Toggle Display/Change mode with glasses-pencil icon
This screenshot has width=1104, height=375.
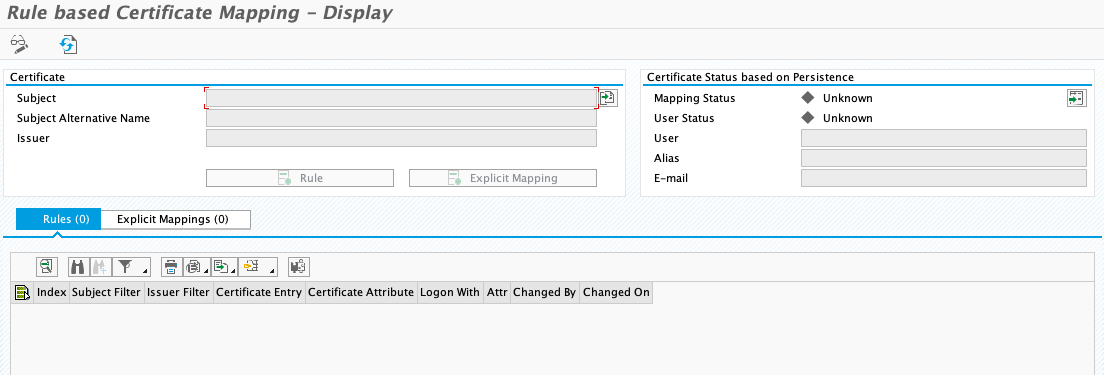click(x=20, y=45)
